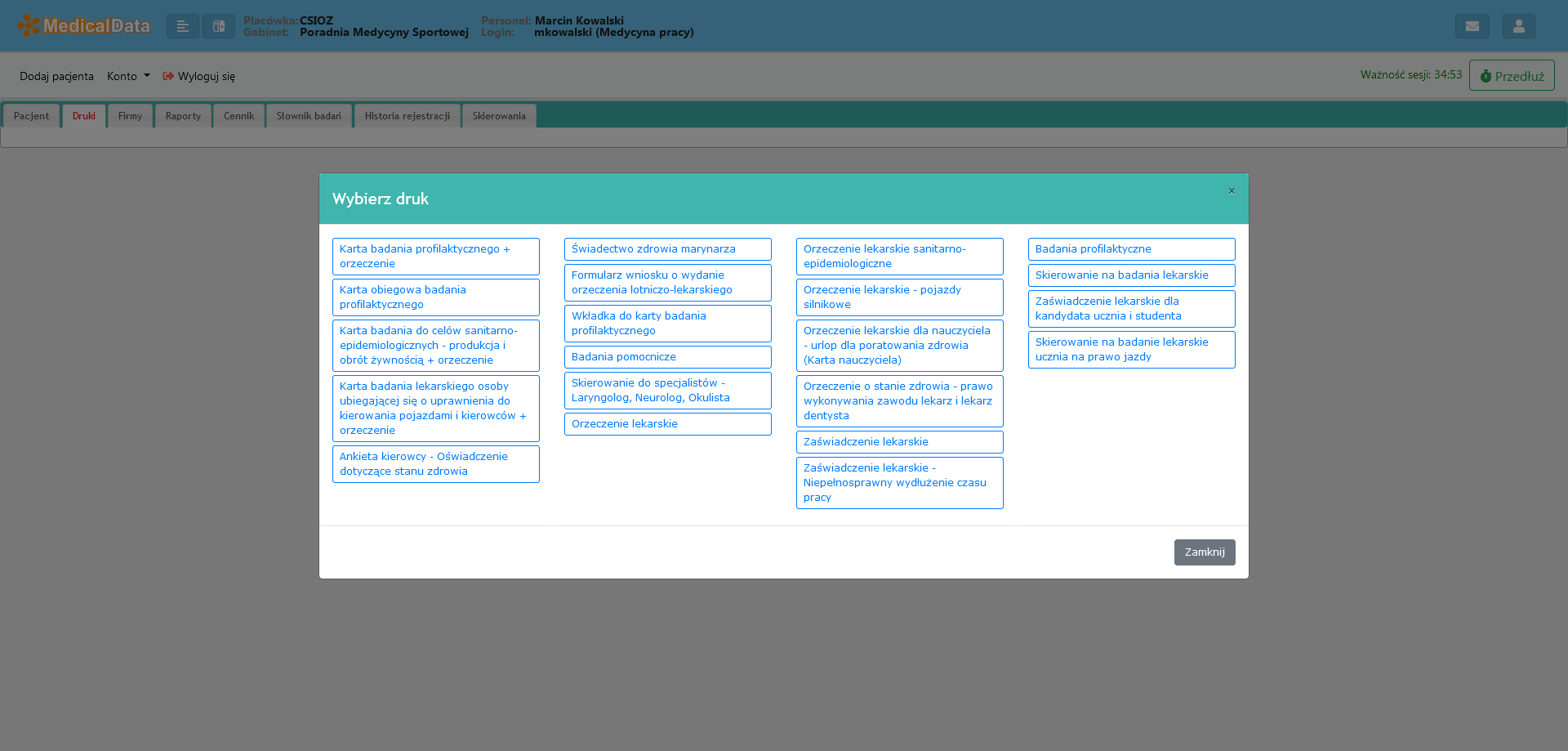Viewport: 1568px width, 751px height.
Task: Open messages via envelope icon
Action: tap(1472, 26)
